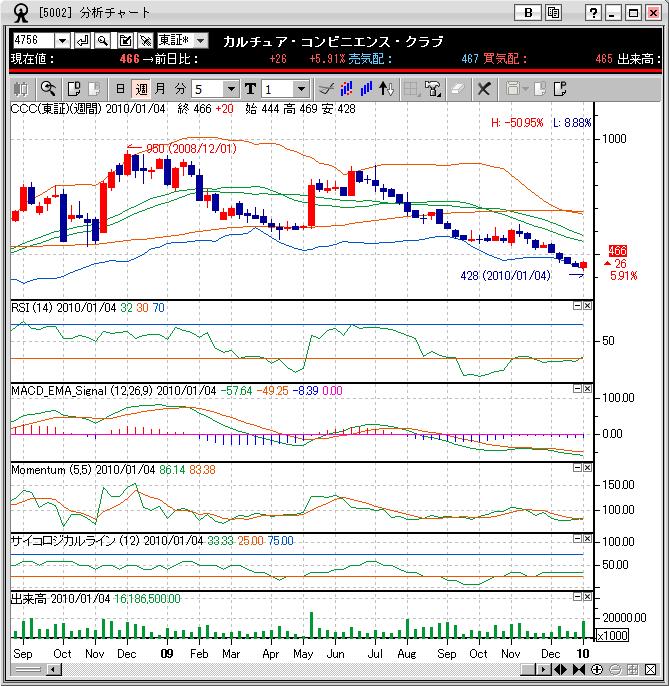The width and height of the screenshot is (669, 686).
Task: Click the crossed-out pointer icon in the black header
Action: coord(145,41)
